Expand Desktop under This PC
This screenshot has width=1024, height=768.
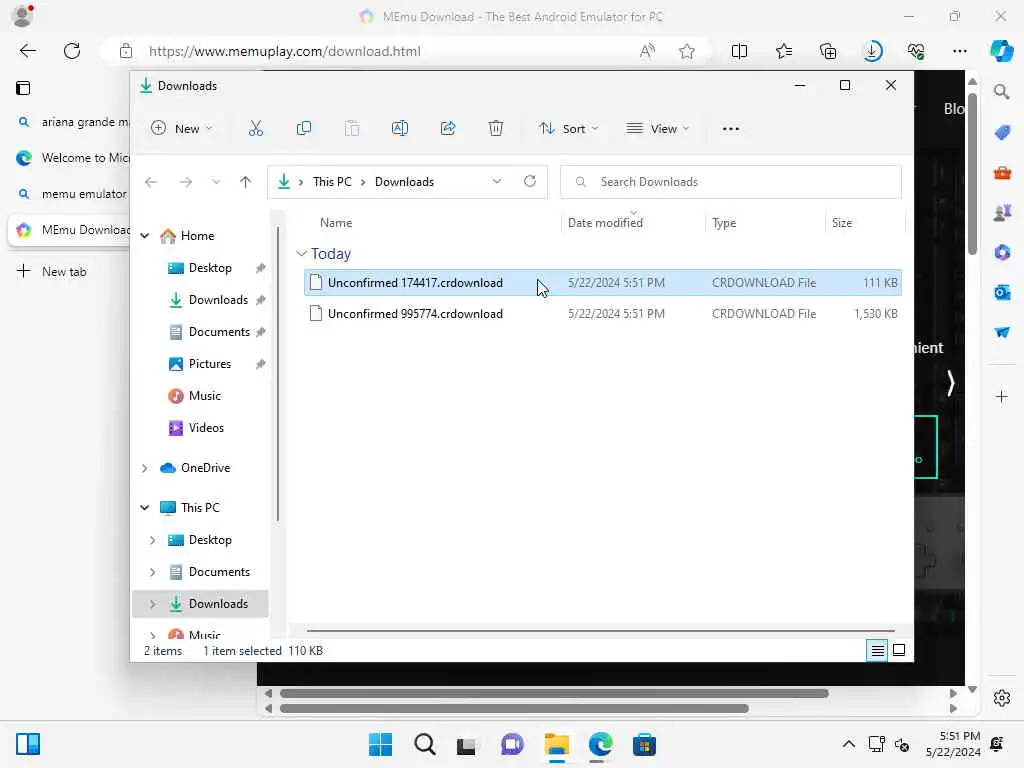tap(152, 540)
